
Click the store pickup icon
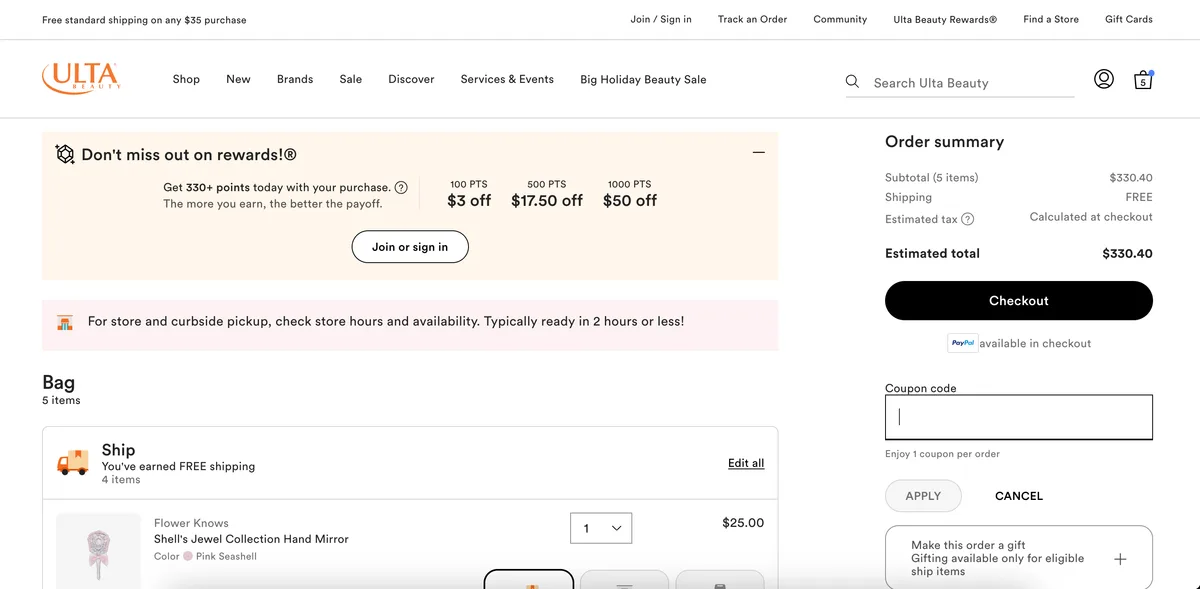click(x=65, y=323)
